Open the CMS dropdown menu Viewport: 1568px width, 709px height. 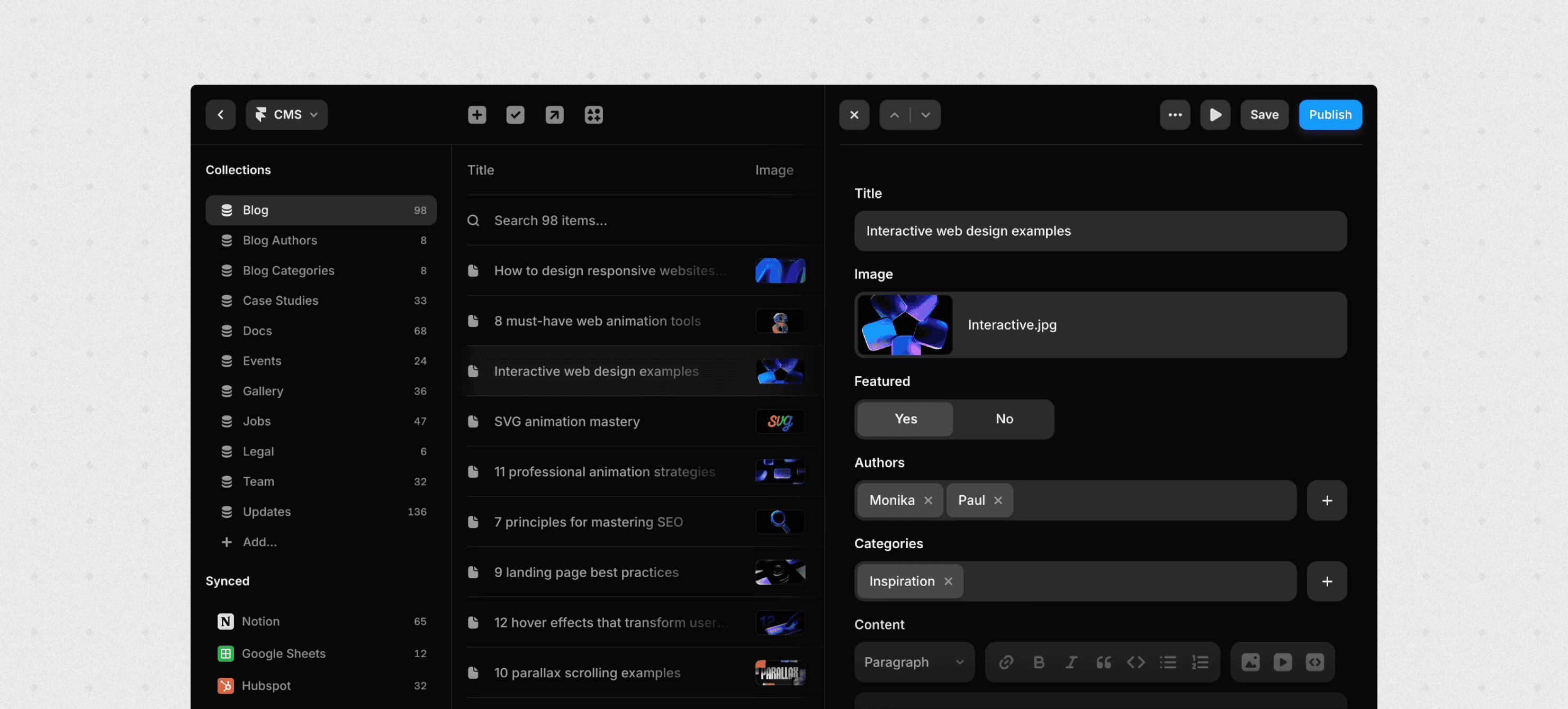coord(287,114)
